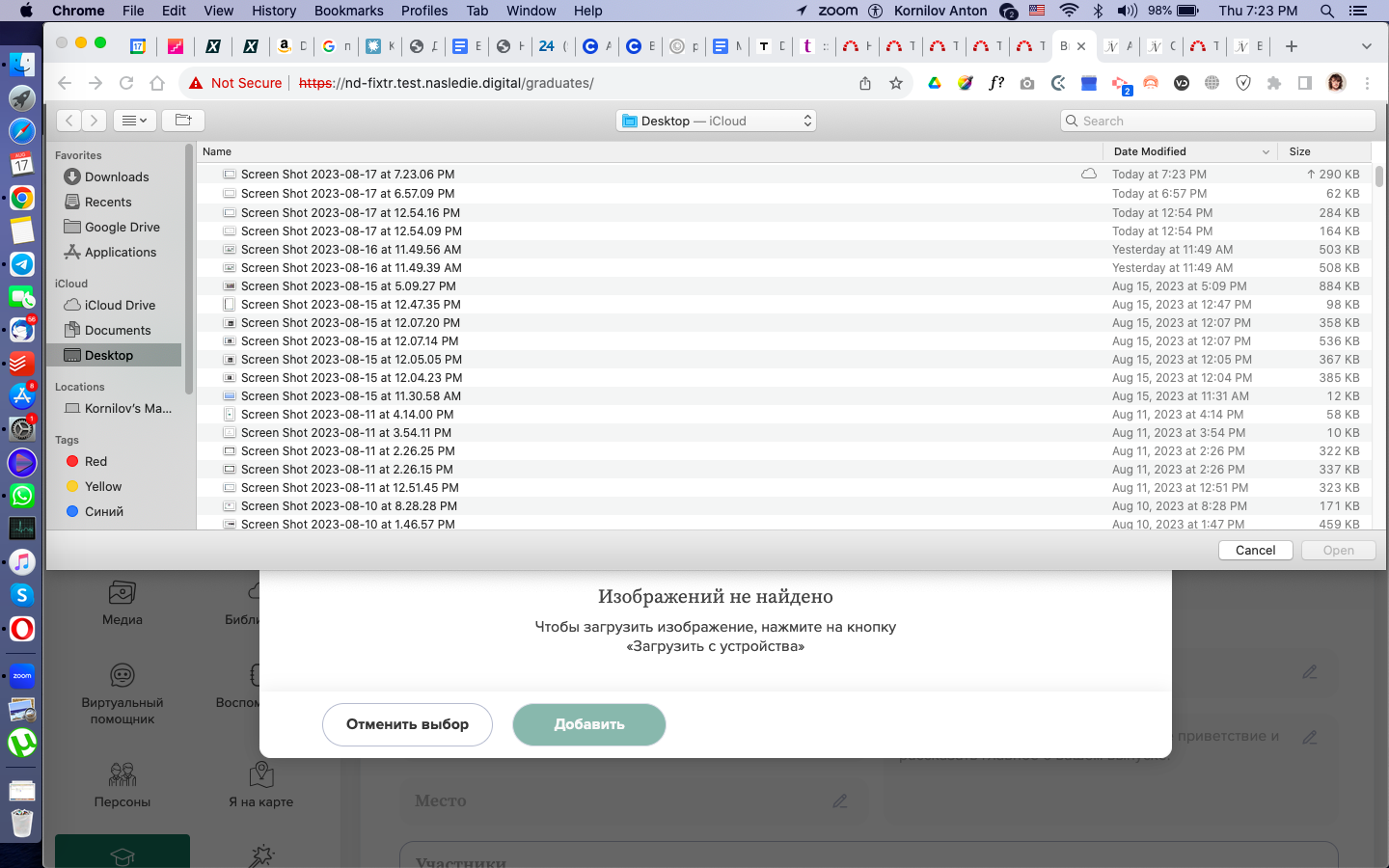Click the Добавить button
This screenshot has height=868, width=1389.
click(x=588, y=724)
